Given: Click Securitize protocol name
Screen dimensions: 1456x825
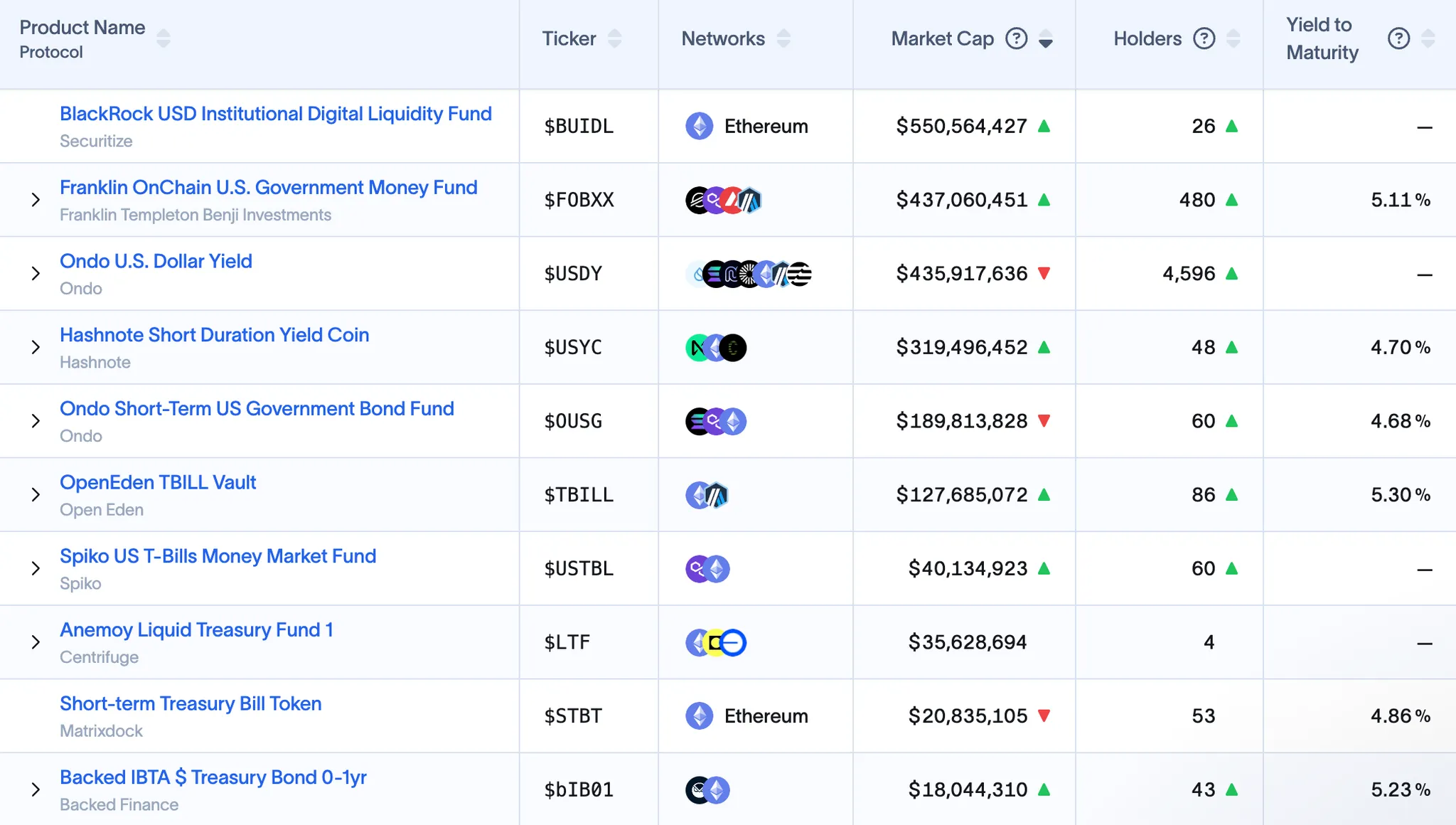Looking at the screenshot, I should (96, 141).
